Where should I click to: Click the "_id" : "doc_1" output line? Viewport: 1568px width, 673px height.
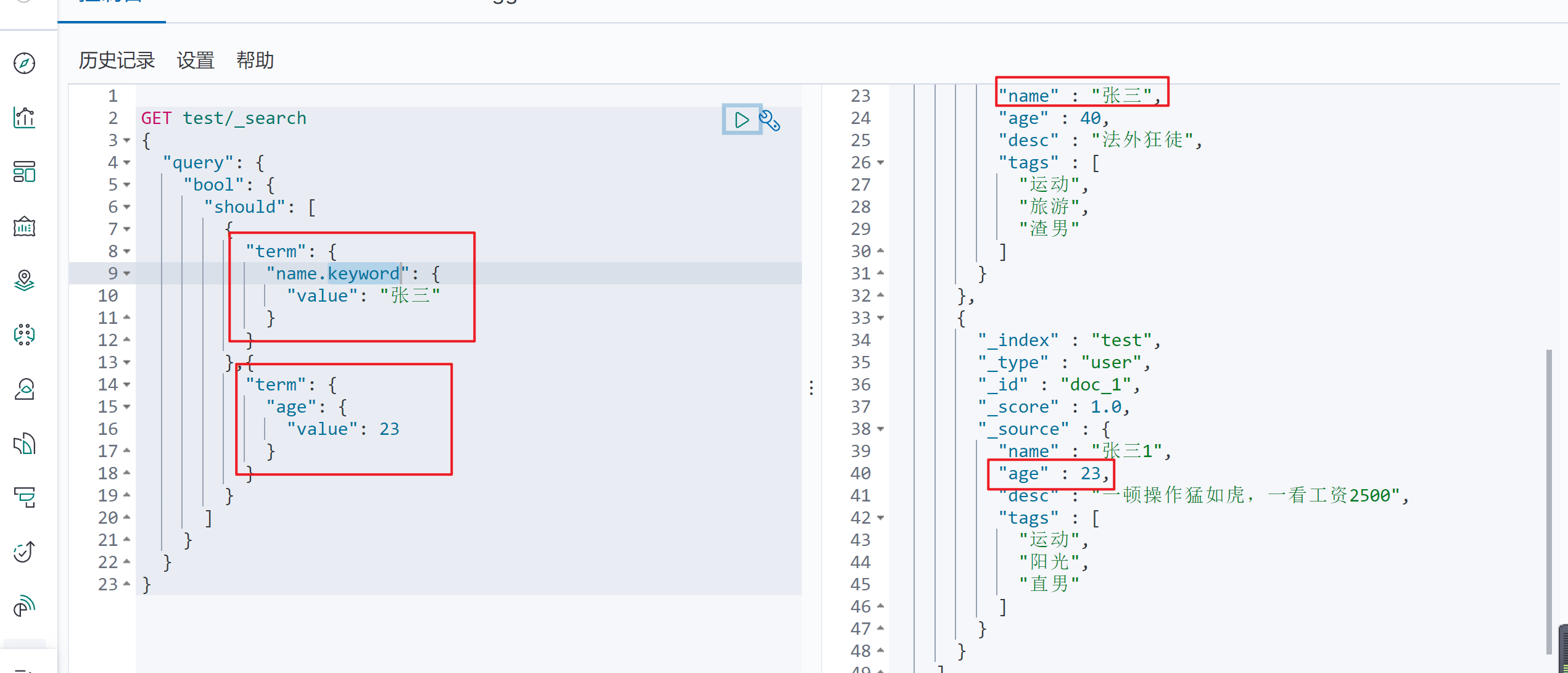(1058, 384)
